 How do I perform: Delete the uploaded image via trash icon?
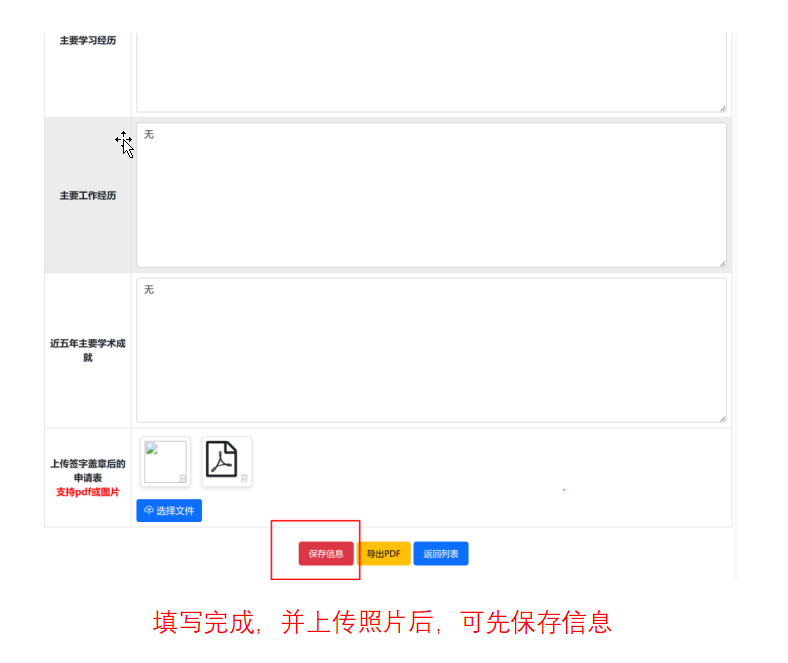click(182, 478)
